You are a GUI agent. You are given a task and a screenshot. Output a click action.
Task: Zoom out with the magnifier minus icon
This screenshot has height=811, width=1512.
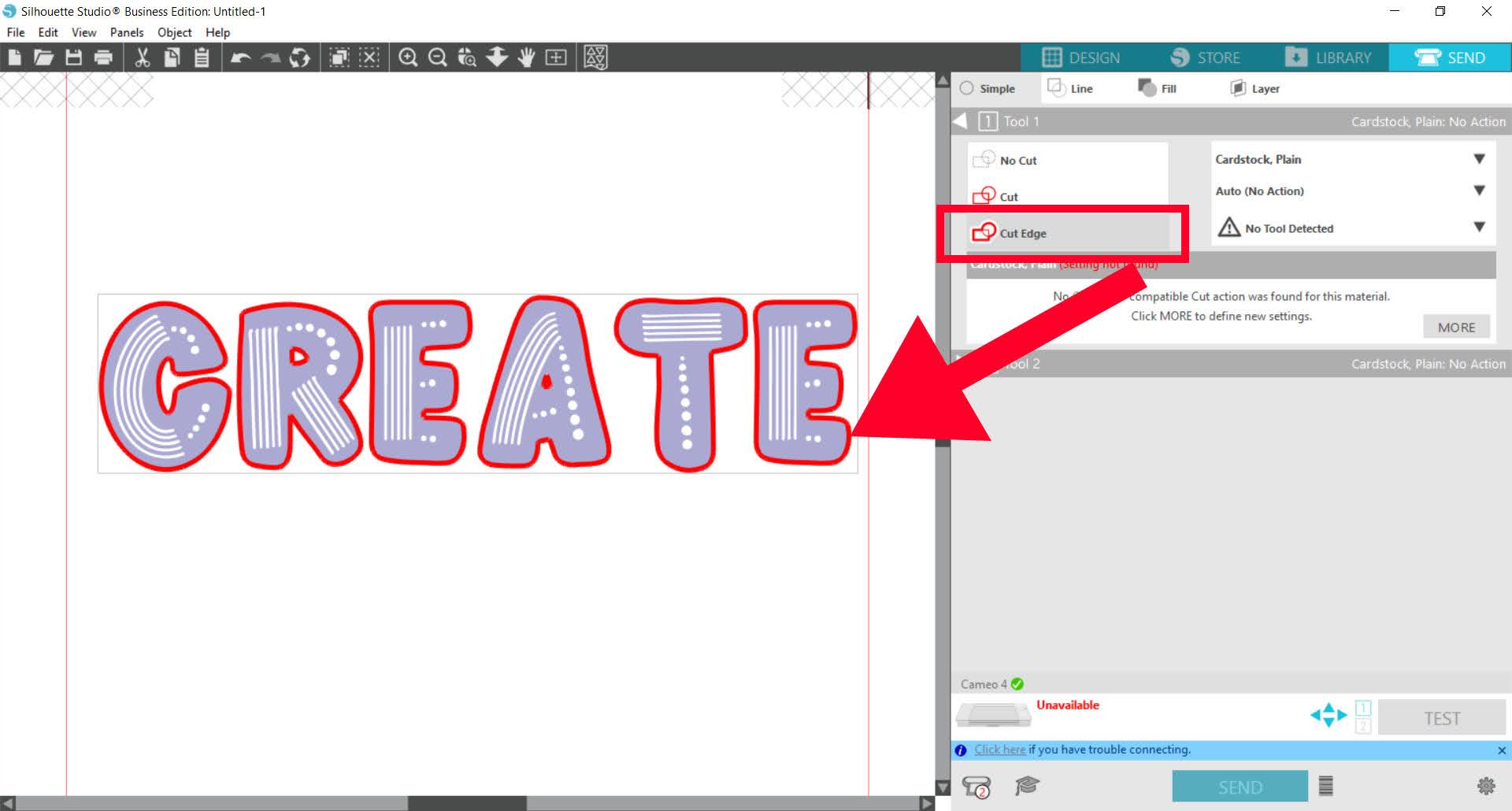tap(438, 57)
